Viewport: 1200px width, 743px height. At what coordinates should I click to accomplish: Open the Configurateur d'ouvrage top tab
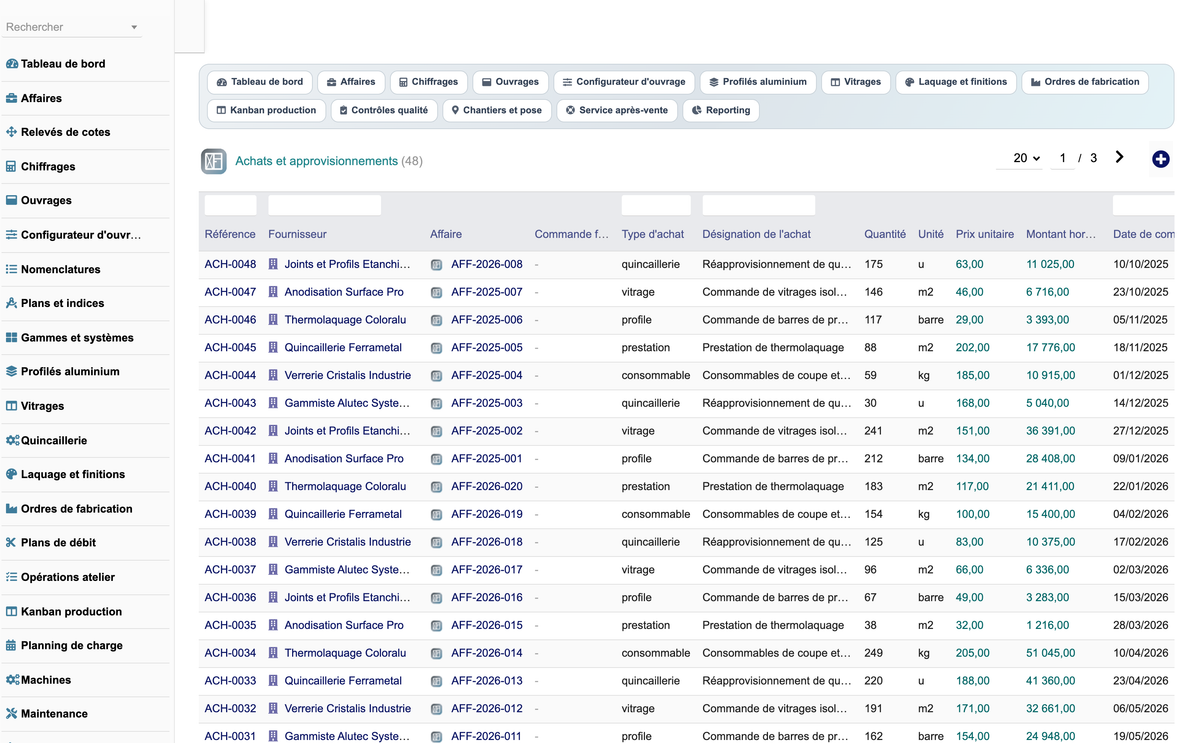(x=623, y=82)
